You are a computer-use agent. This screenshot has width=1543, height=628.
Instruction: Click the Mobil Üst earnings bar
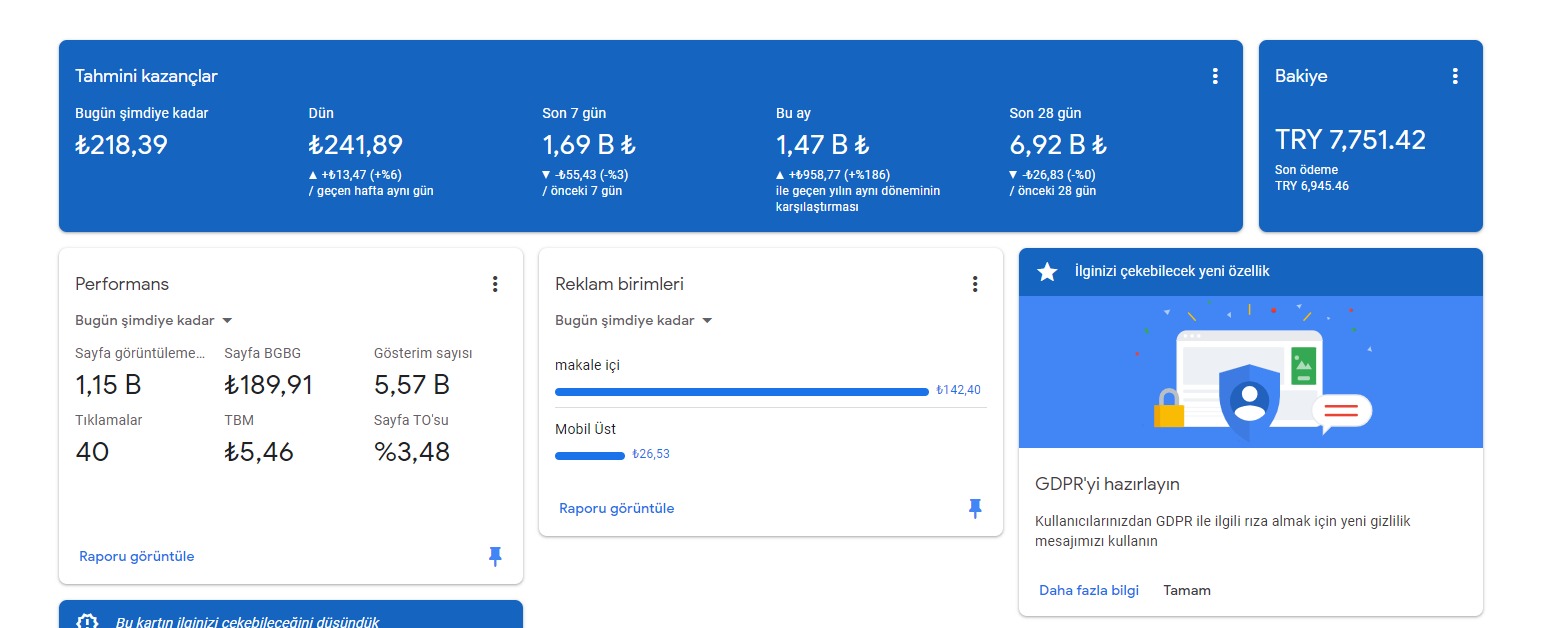pos(590,456)
